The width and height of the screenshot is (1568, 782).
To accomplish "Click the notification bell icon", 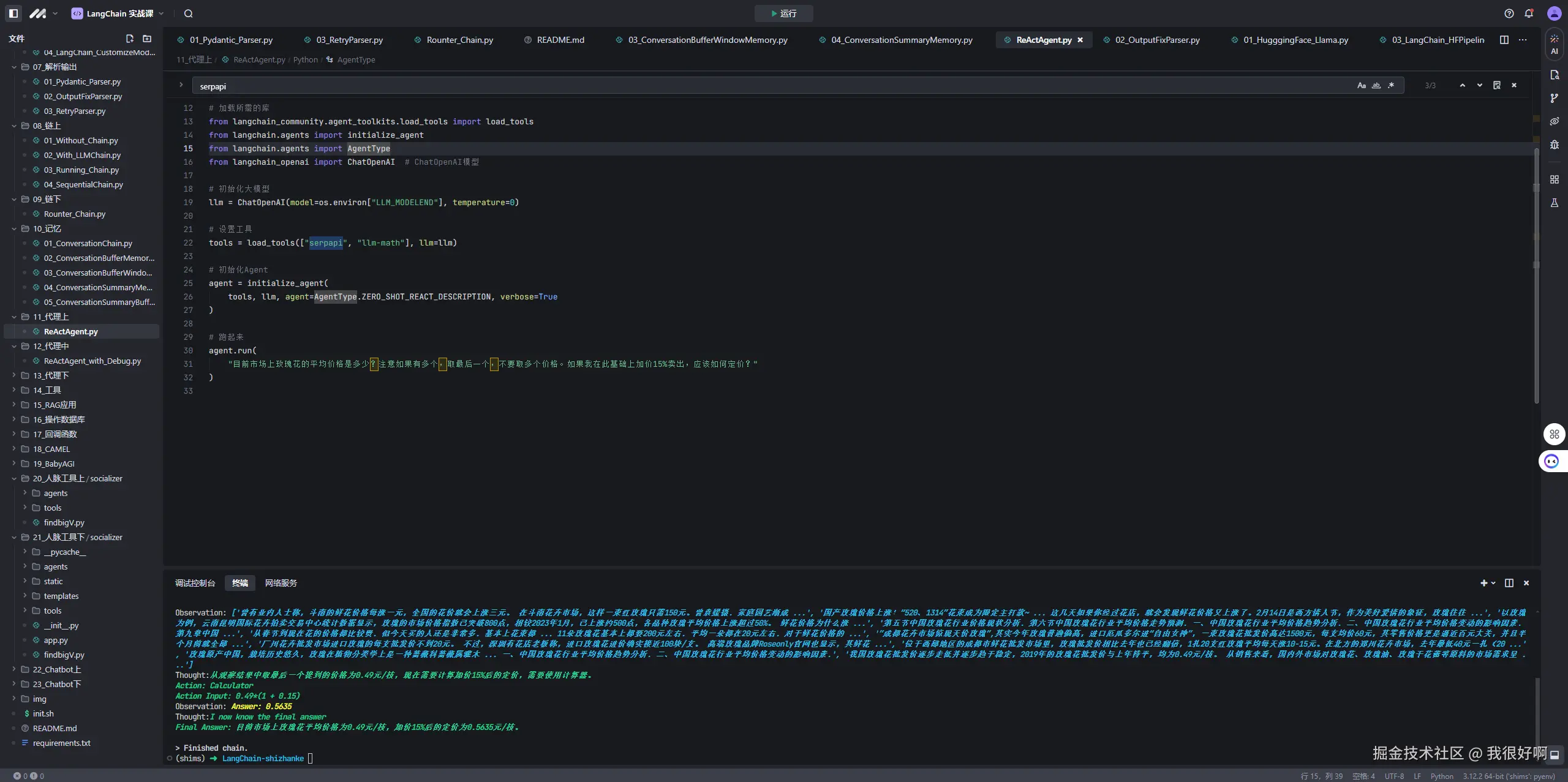I will tap(1529, 13).
